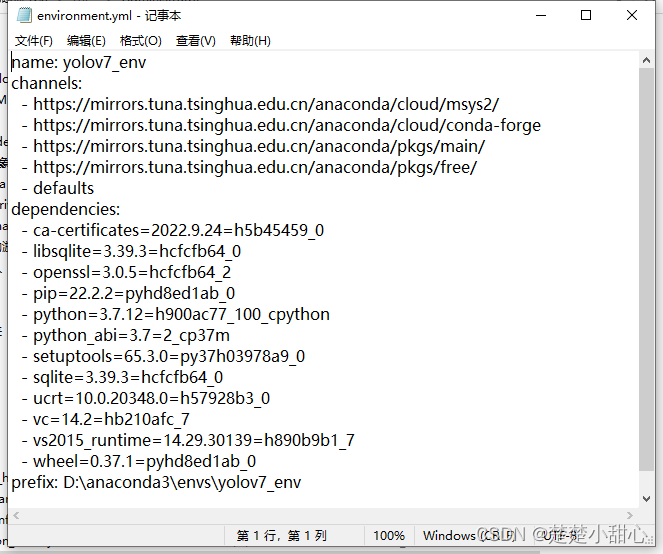
Task: Click the Notepad icon in title bar
Action: (x=24, y=16)
